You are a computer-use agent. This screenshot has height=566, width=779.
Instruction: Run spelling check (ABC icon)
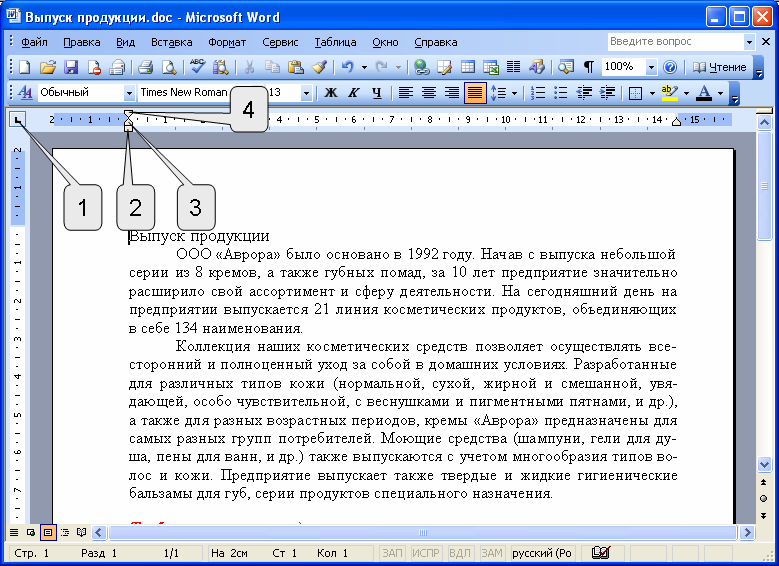pyautogui.click(x=198, y=67)
